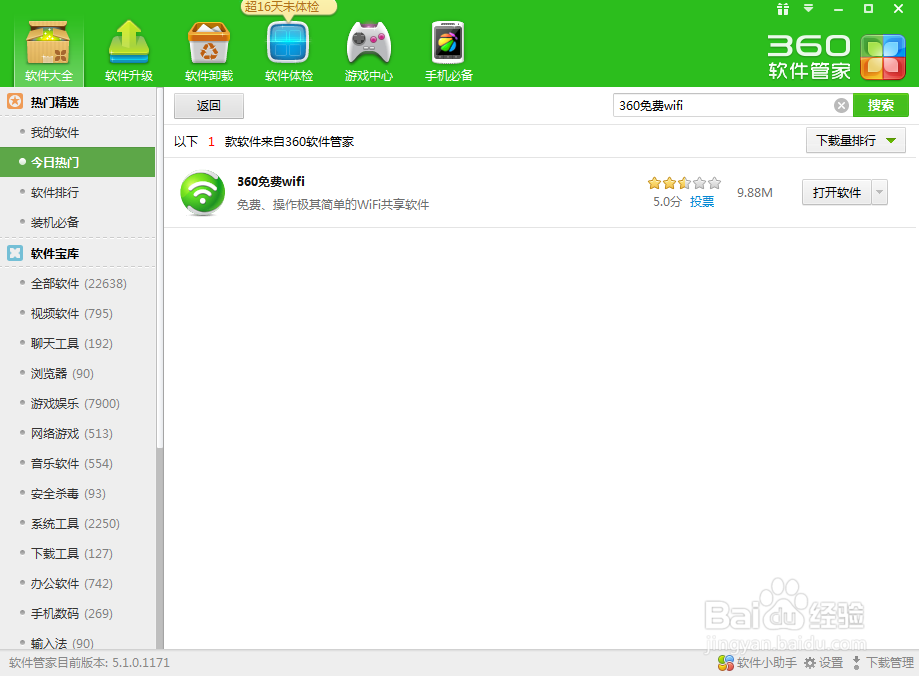Select 手机数码 (269) category
Screen dimensions: 919x676
tap(77, 613)
